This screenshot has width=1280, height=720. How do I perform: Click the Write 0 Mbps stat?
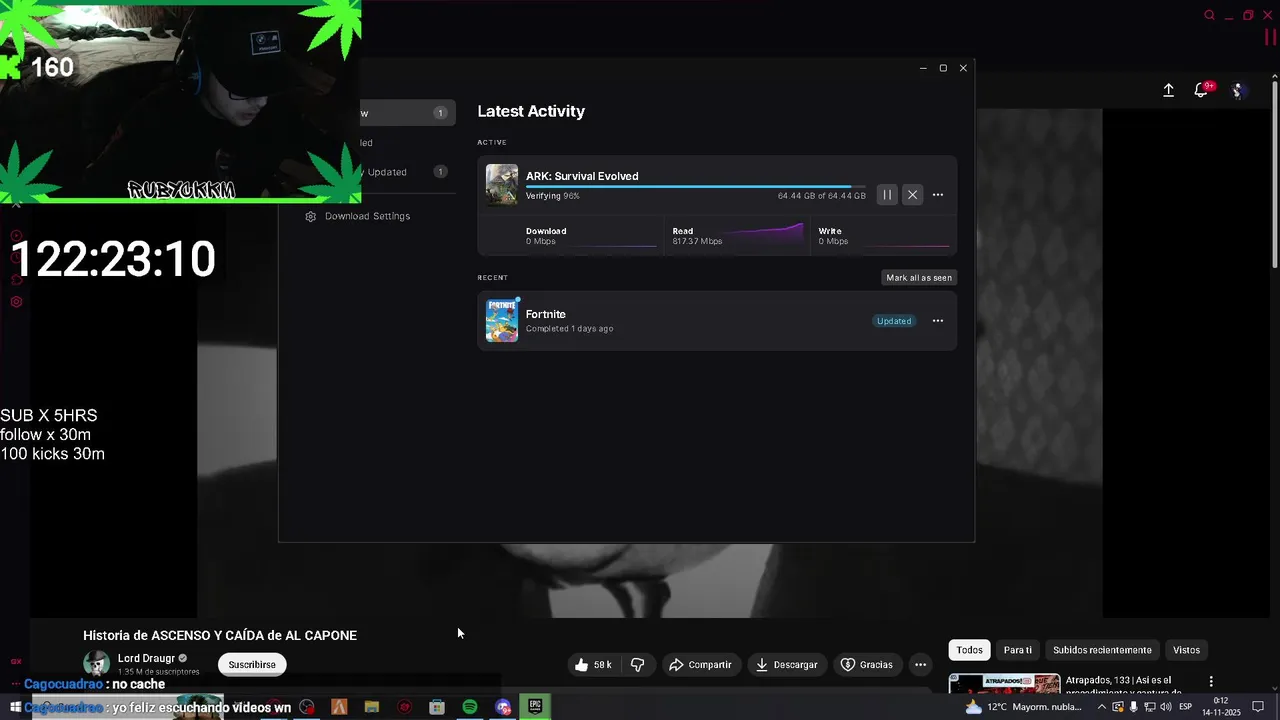point(883,236)
